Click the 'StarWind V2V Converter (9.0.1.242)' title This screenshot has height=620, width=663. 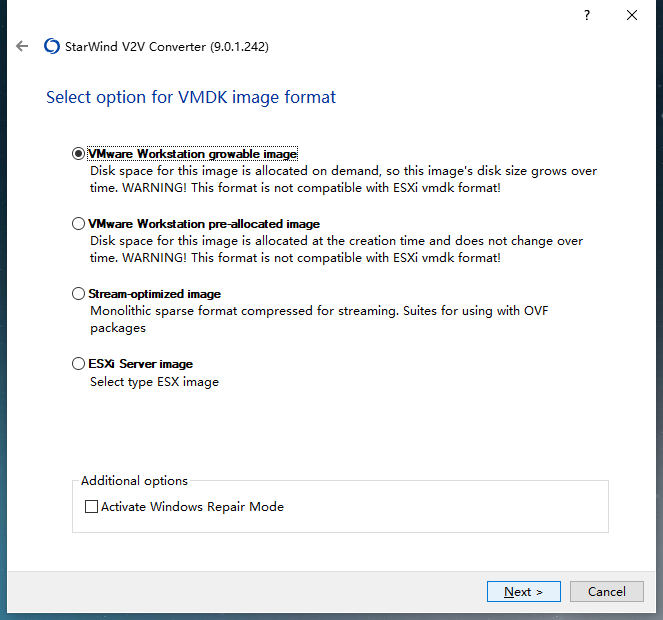[x=167, y=47]
